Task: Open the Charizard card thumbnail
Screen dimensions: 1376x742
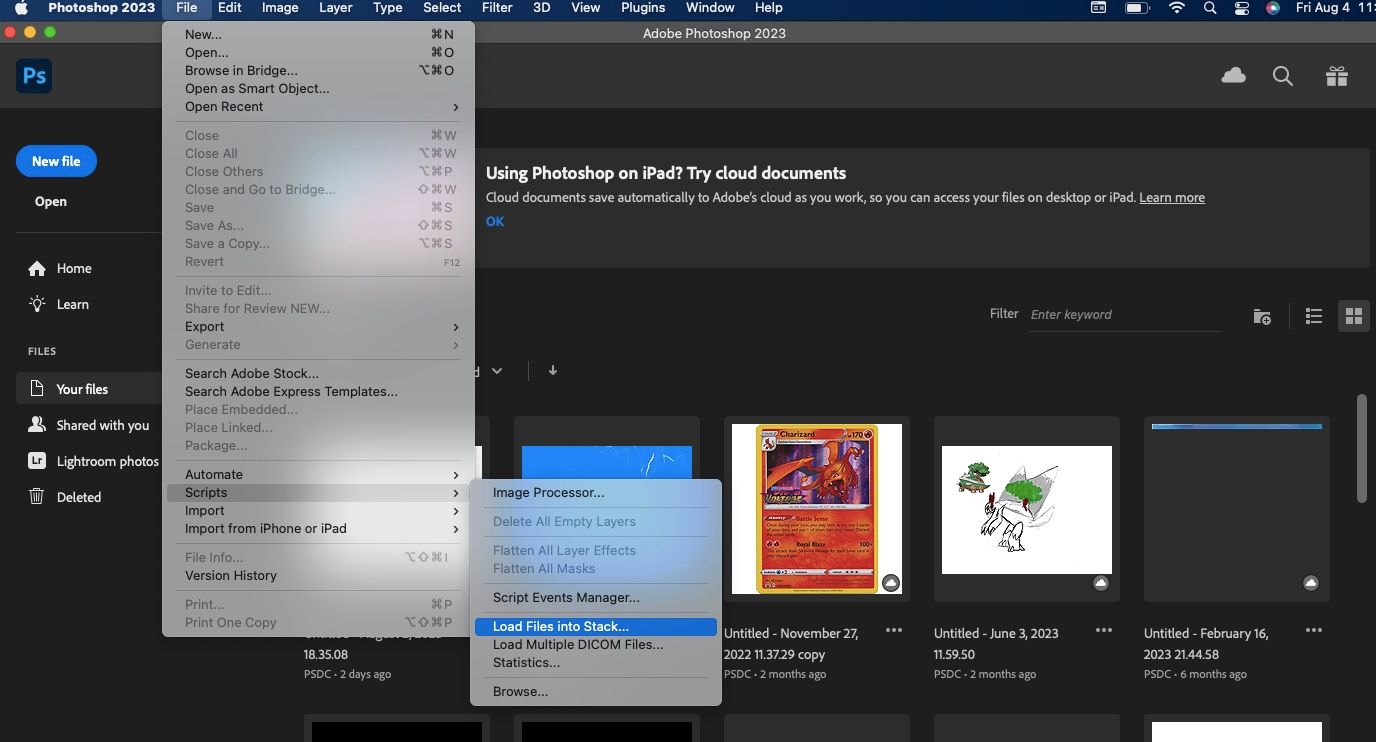Action: 817,509
